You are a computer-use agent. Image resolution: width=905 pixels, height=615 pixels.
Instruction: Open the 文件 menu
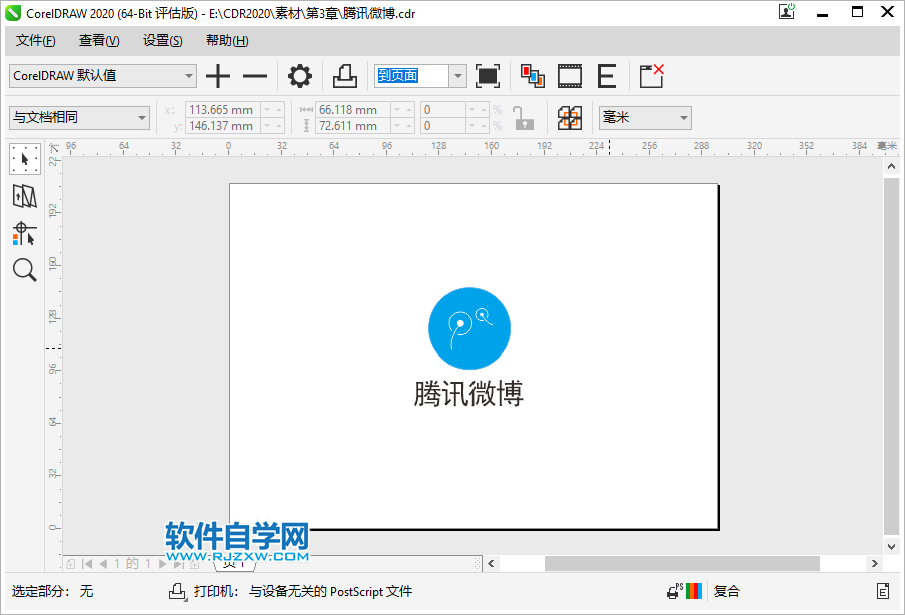pos(35,40)
